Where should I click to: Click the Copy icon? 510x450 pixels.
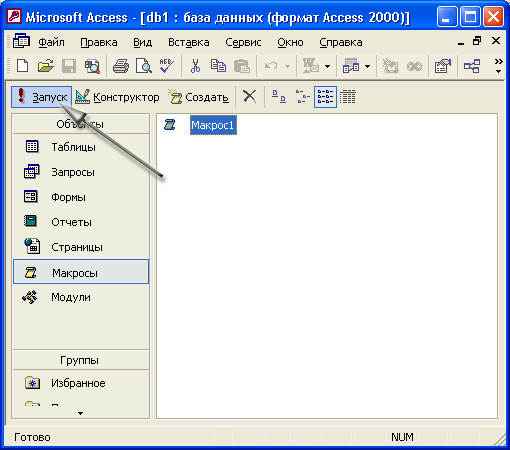[218, 66]
